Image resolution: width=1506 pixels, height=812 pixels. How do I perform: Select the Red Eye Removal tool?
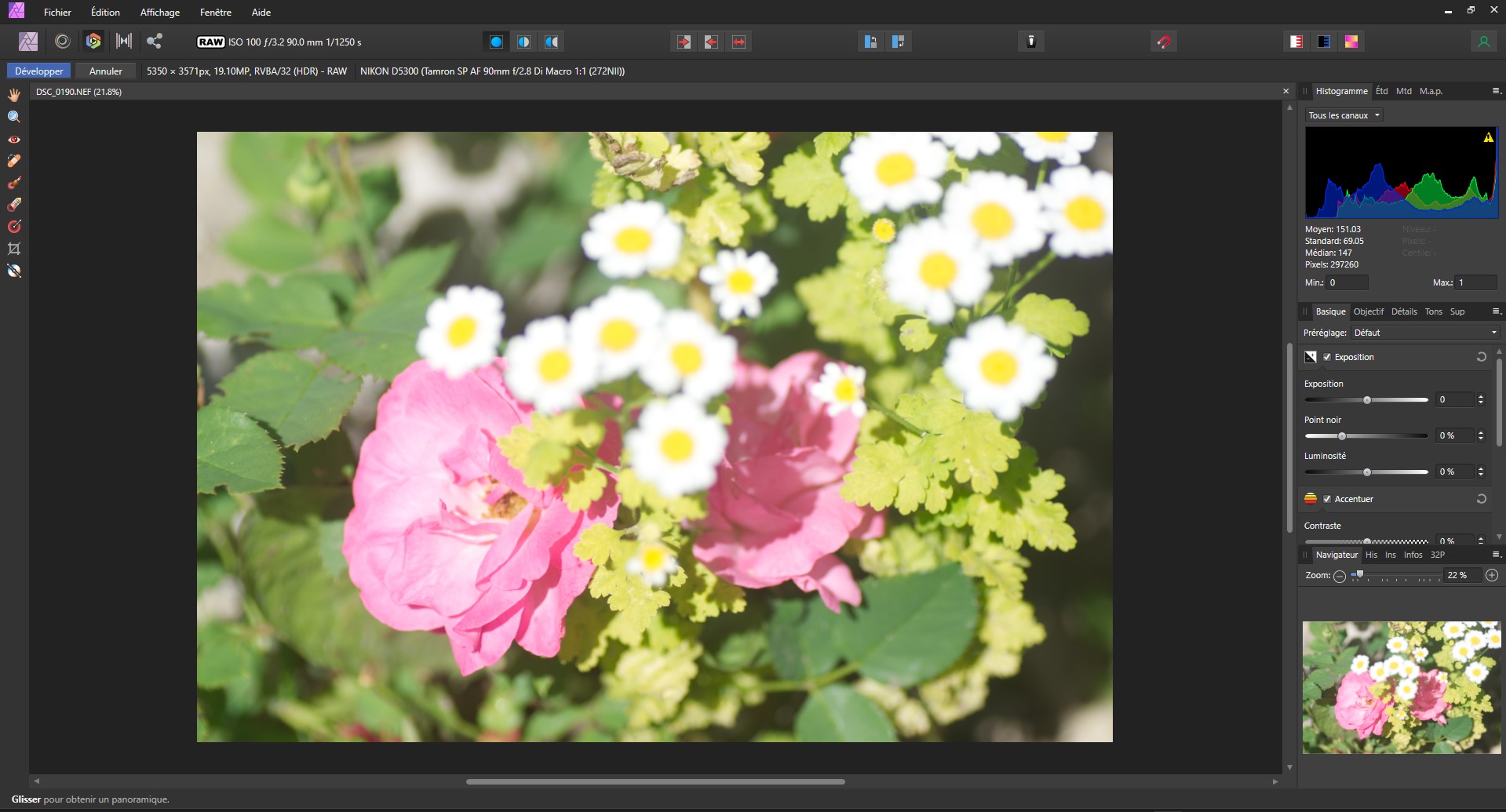14,139
